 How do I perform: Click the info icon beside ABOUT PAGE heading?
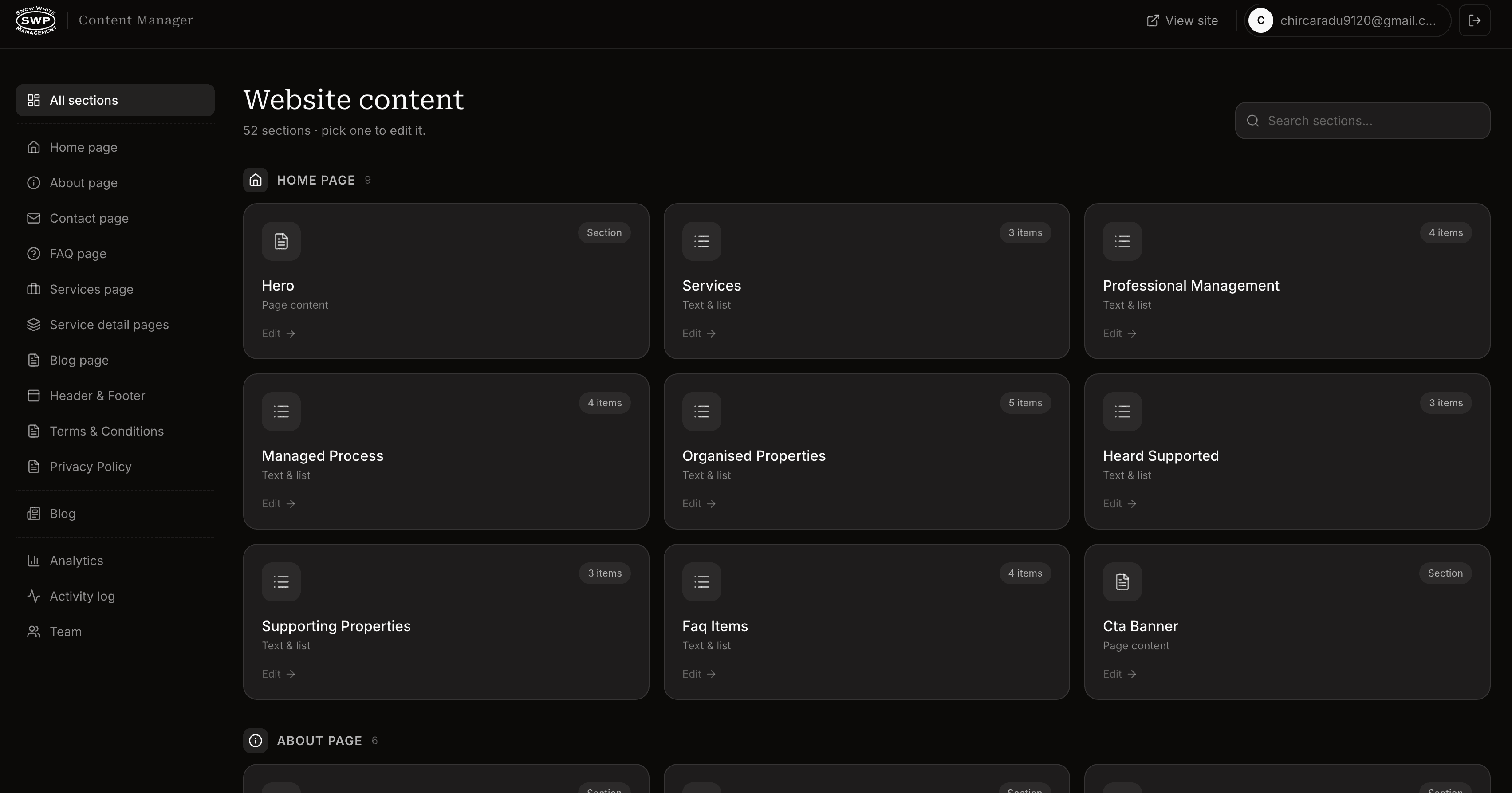(255, 741)
